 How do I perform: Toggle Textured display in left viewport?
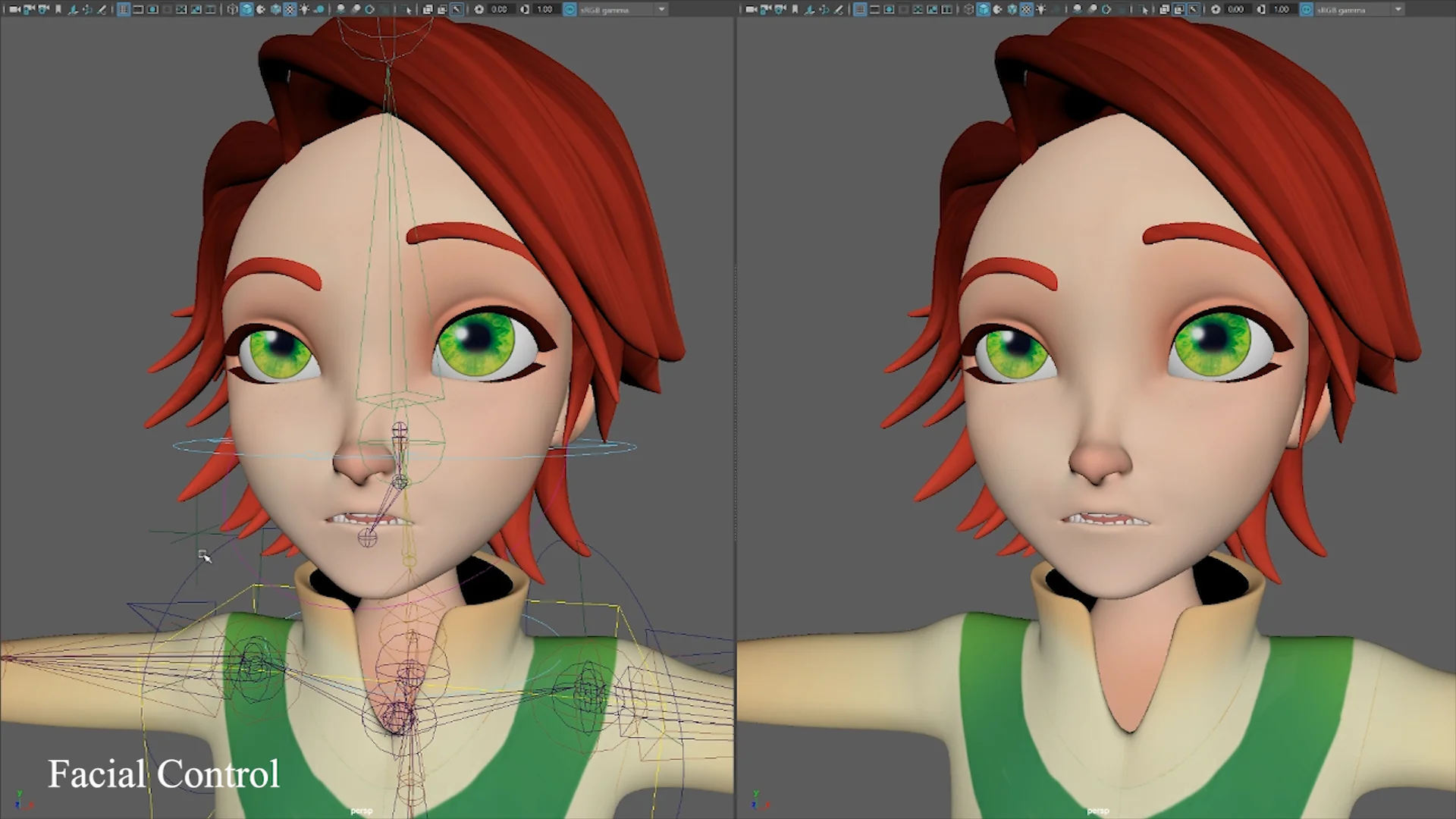(x=290, y=9)
